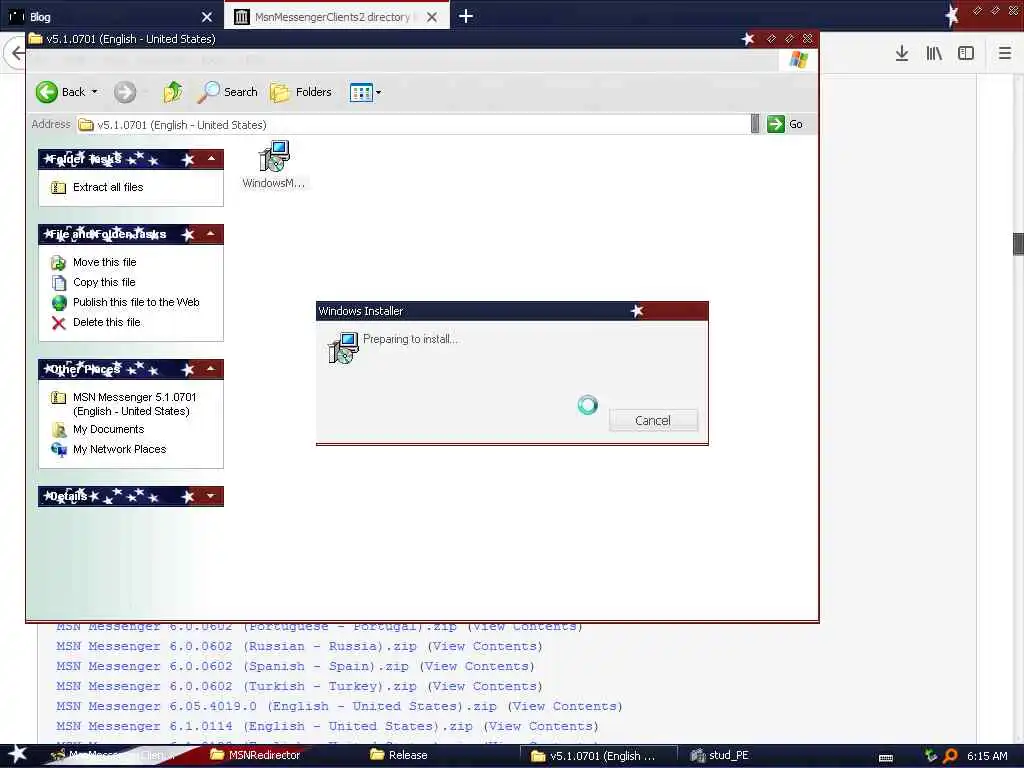The width and height of the screenshot is (1024, 768).
Task: Click Delete this file
Action: click(x=106, y=323)
